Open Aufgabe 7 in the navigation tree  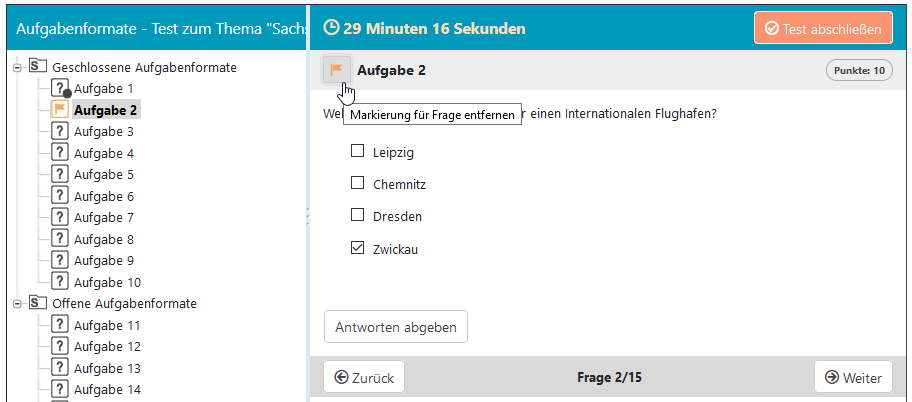(103, 218)
